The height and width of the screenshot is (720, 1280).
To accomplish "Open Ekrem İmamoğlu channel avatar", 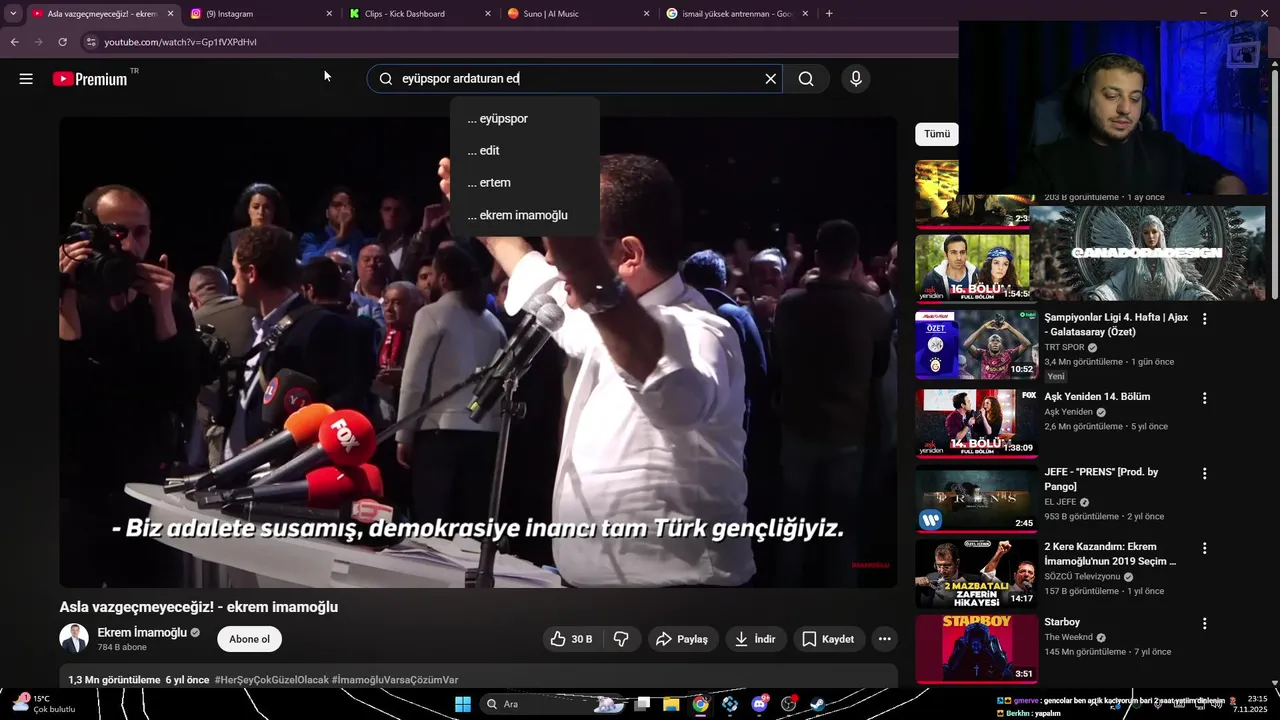I will click(x=74, y=638).
